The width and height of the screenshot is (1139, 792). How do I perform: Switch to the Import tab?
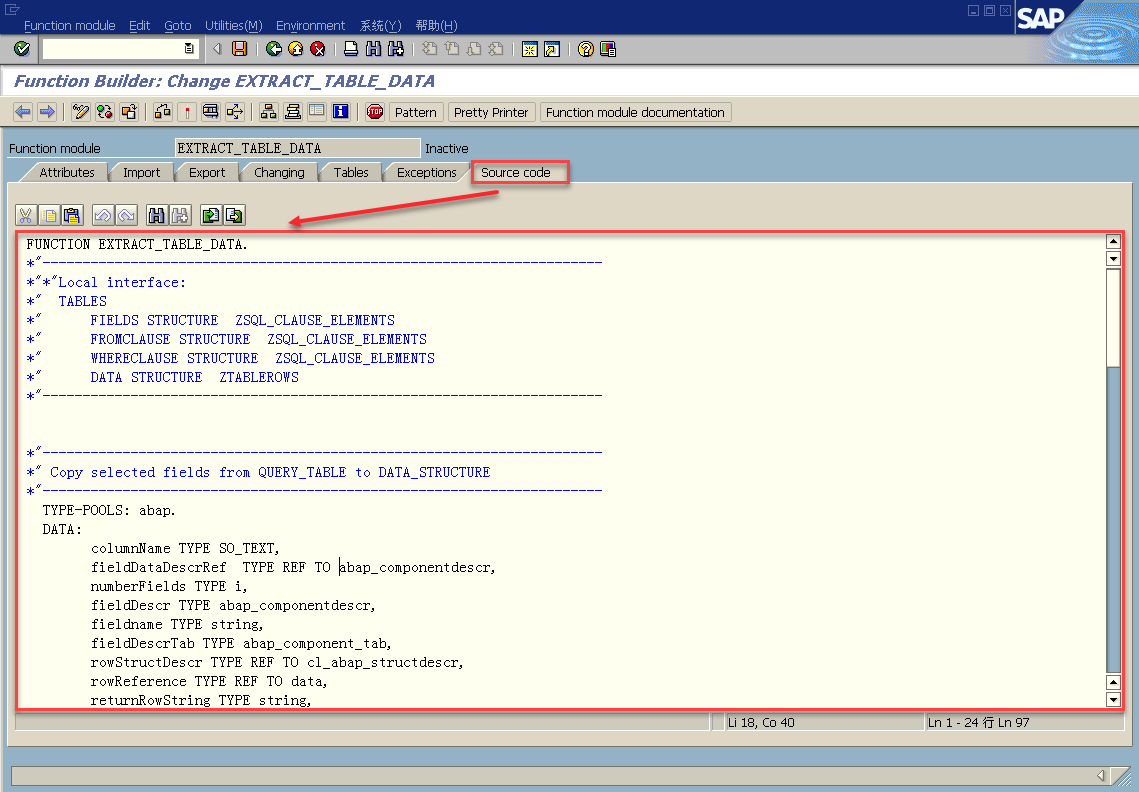(141, 173)
